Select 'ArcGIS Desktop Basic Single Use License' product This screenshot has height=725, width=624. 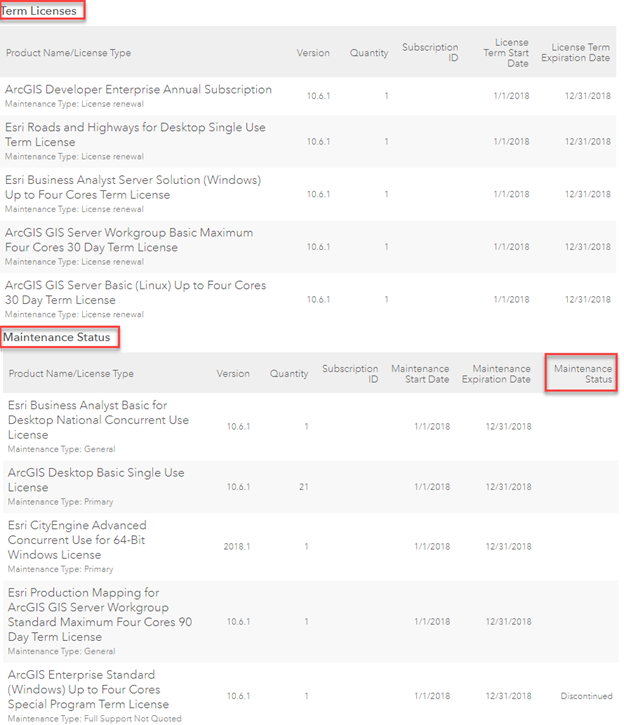point(96,480)
